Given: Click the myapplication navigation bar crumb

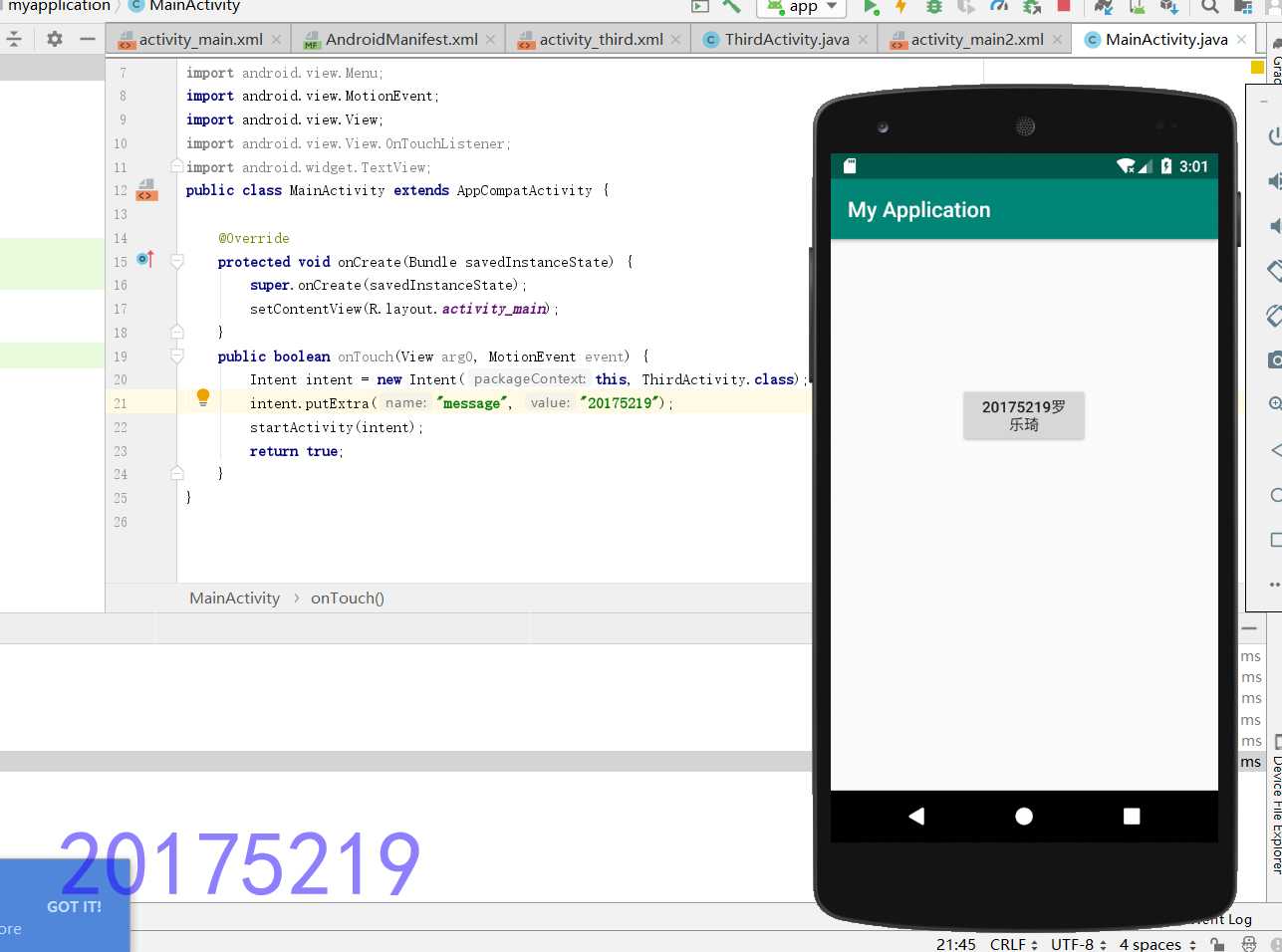Looking at the screenshot, I should (58, 6).
